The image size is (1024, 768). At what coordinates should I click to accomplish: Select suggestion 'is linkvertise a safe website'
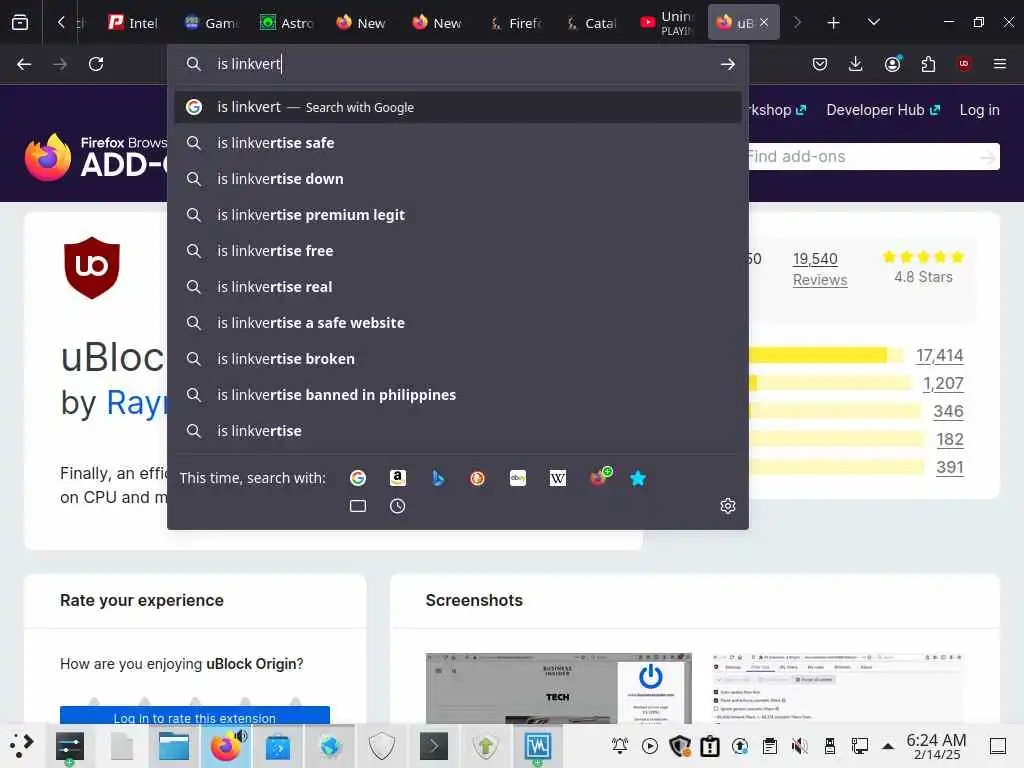458,323
